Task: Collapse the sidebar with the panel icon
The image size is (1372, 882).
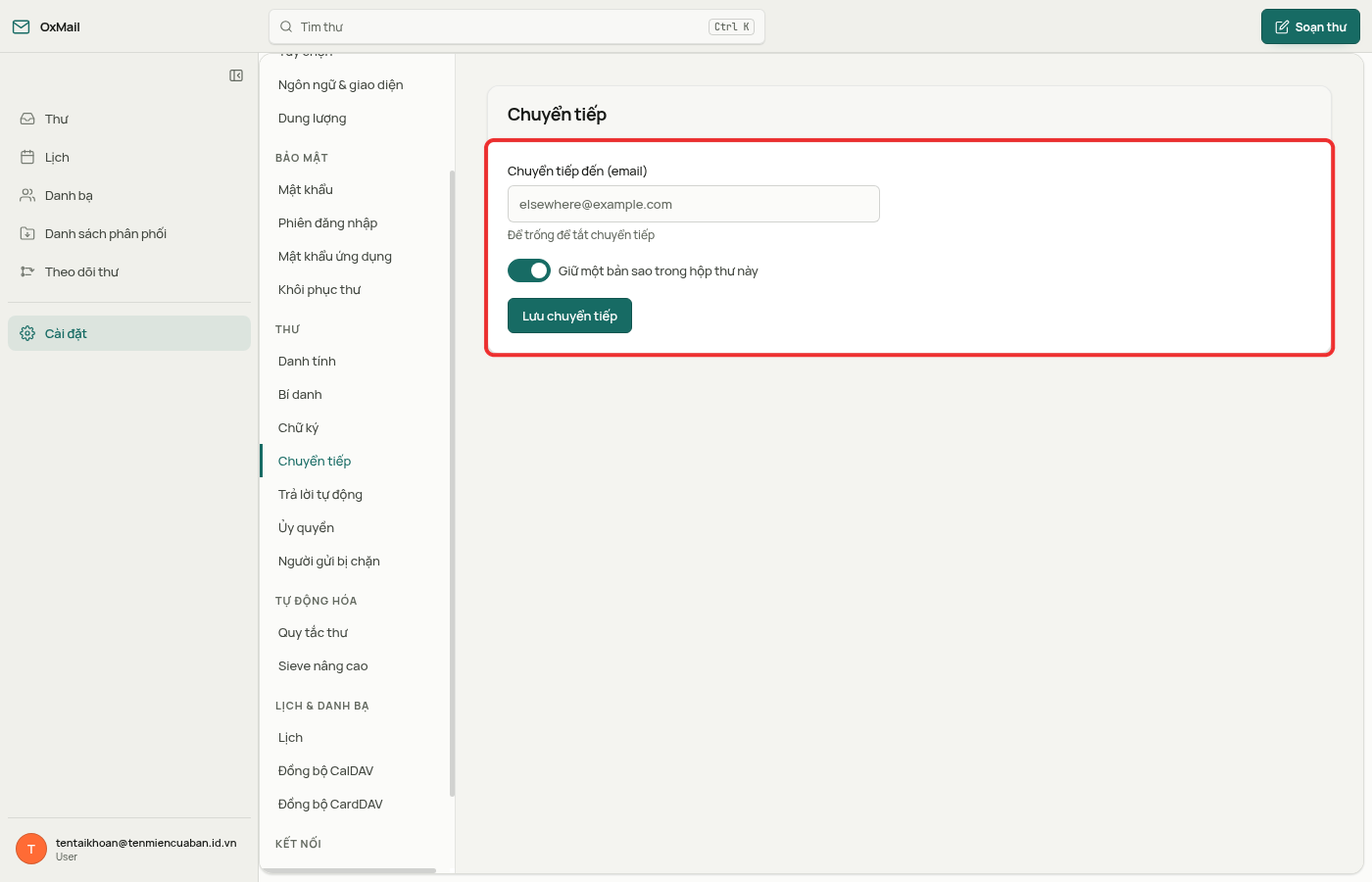Action: tap(236, 75)
